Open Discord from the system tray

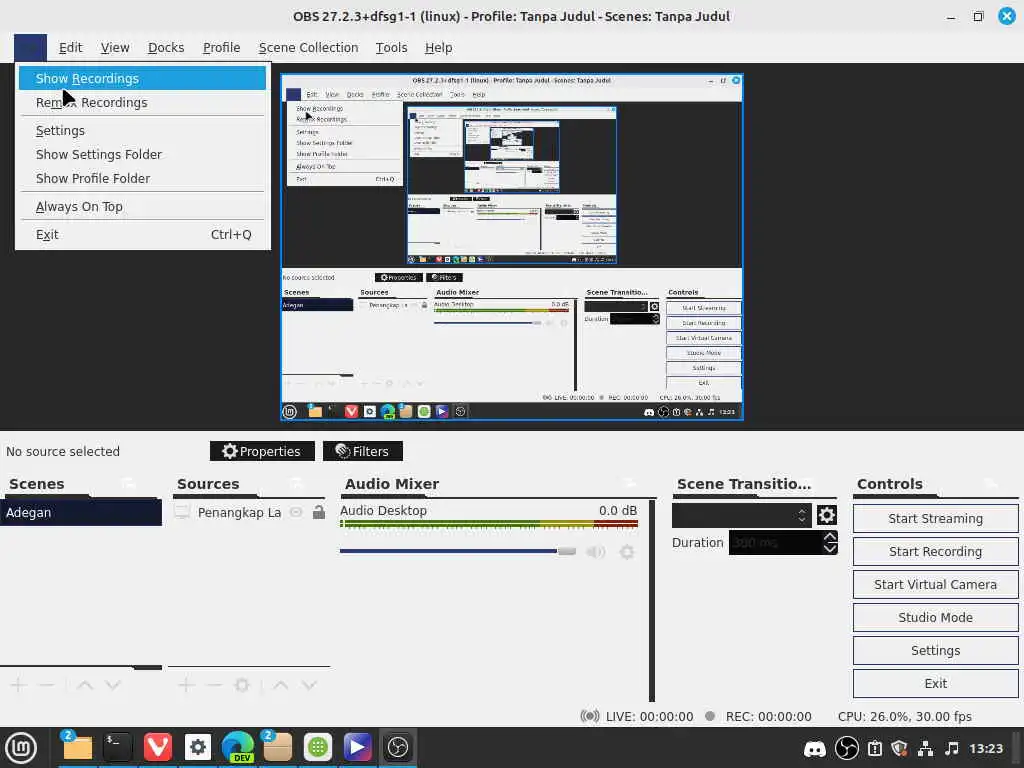pyautogui.click(x=814, y=749)
